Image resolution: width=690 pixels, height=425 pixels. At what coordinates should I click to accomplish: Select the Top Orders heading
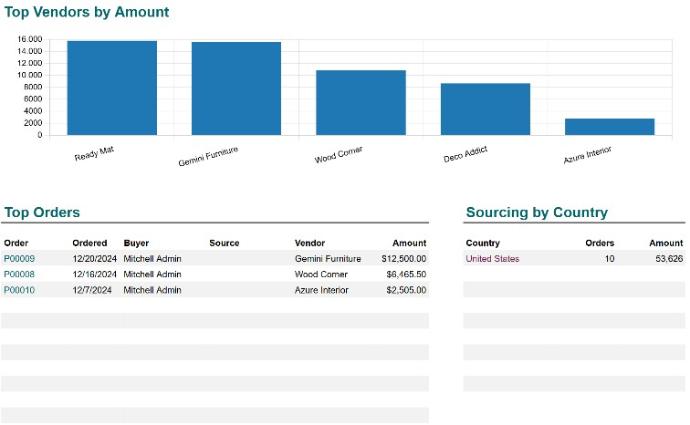click(42, 212)
